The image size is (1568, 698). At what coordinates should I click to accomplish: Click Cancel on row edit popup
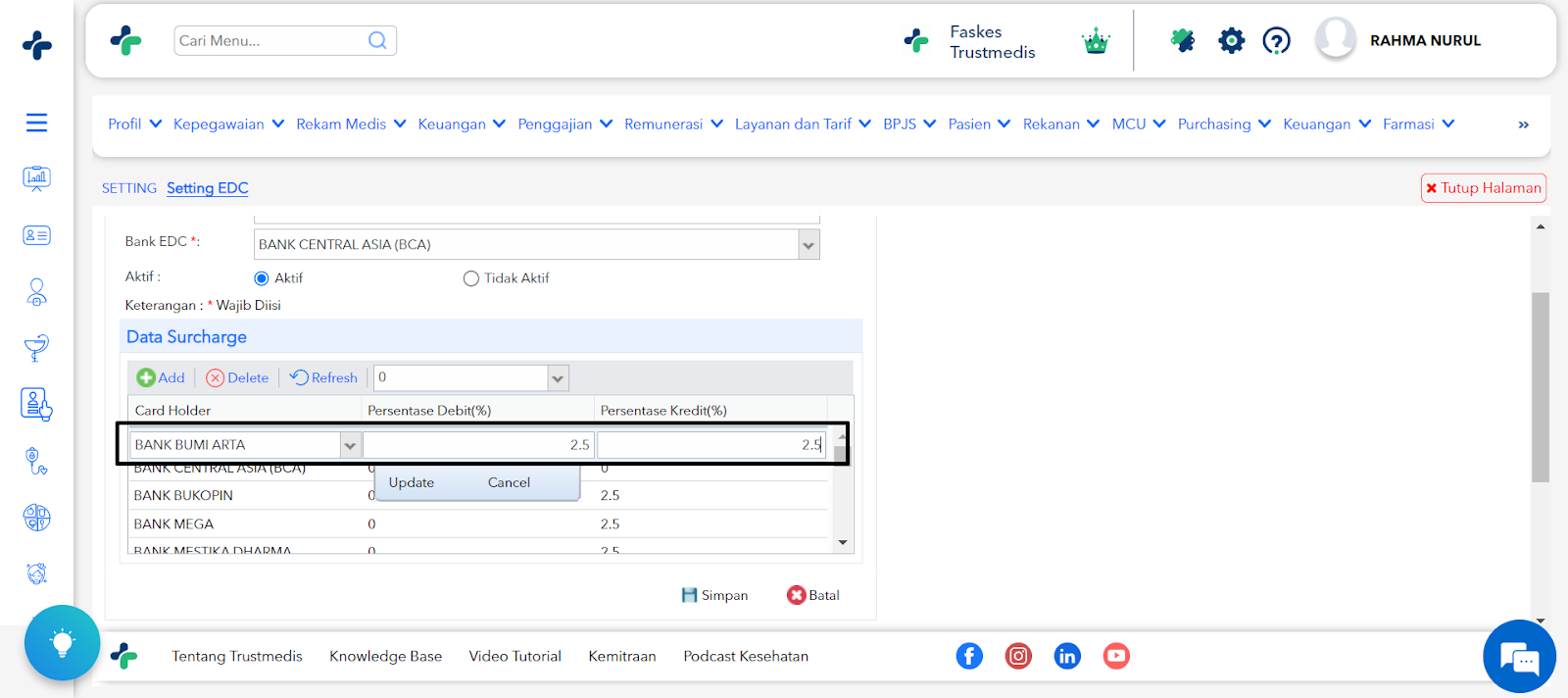(x=509, y=482)
